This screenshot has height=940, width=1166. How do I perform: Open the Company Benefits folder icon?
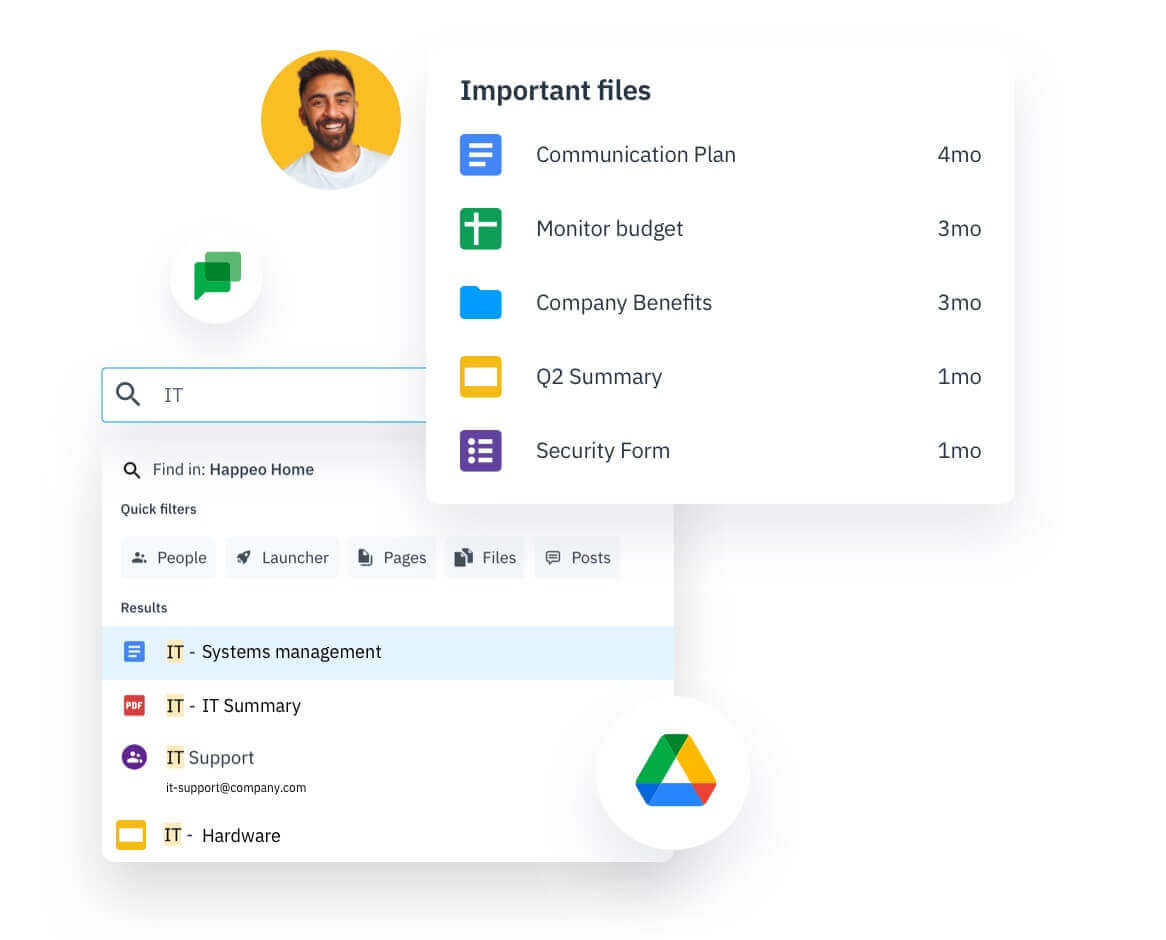pos(480,303)
